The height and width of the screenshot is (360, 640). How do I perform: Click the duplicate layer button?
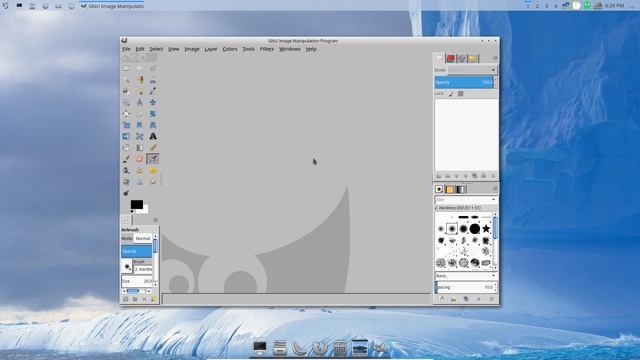tap(475, 176)
